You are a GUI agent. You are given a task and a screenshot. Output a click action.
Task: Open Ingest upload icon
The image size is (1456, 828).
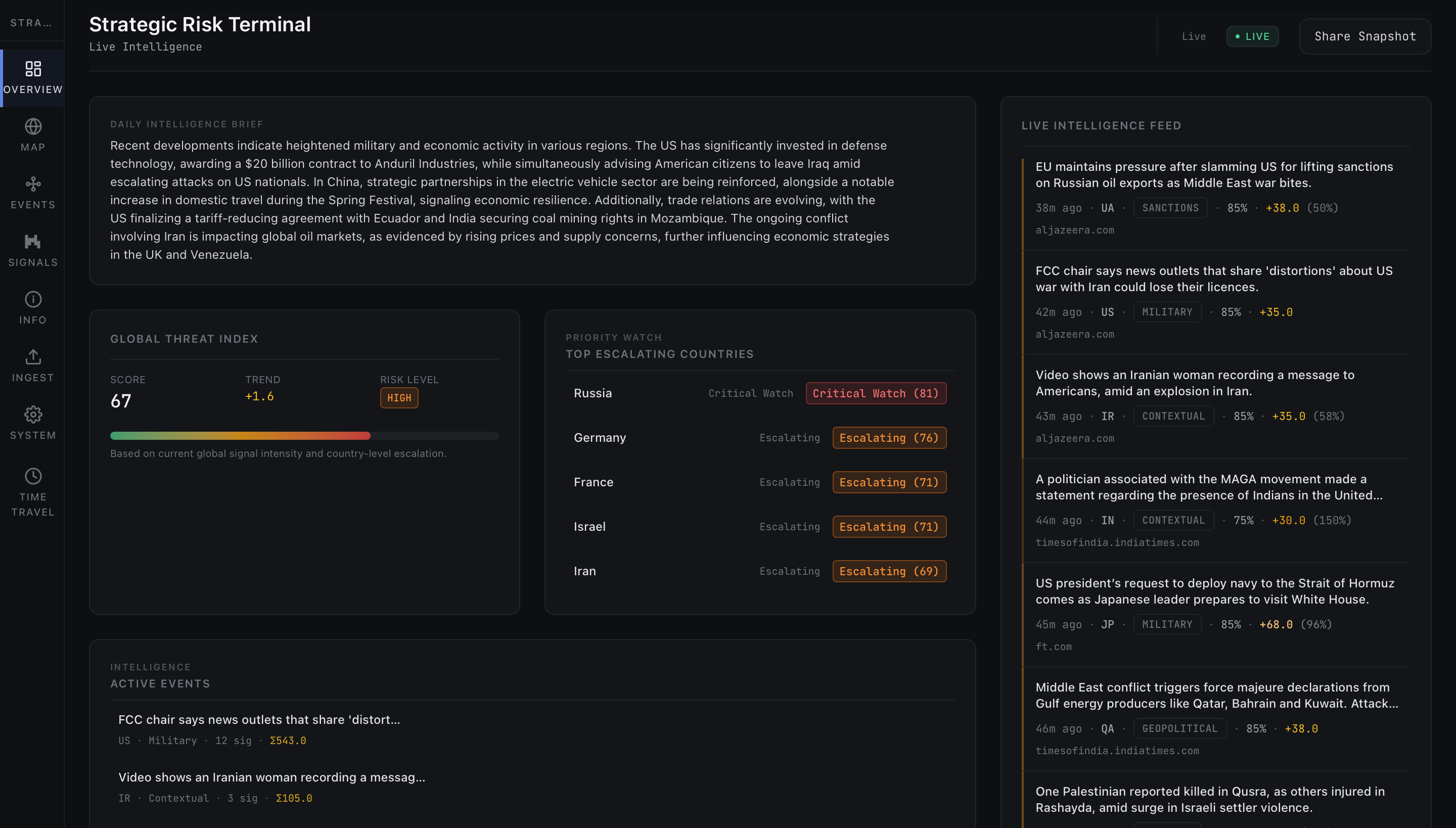point(33,356)
